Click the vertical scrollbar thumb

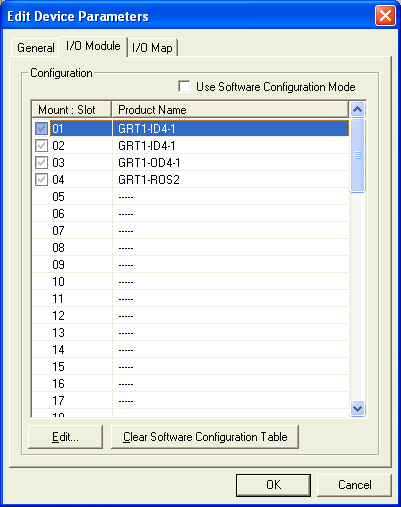click(x=357, y=155)
